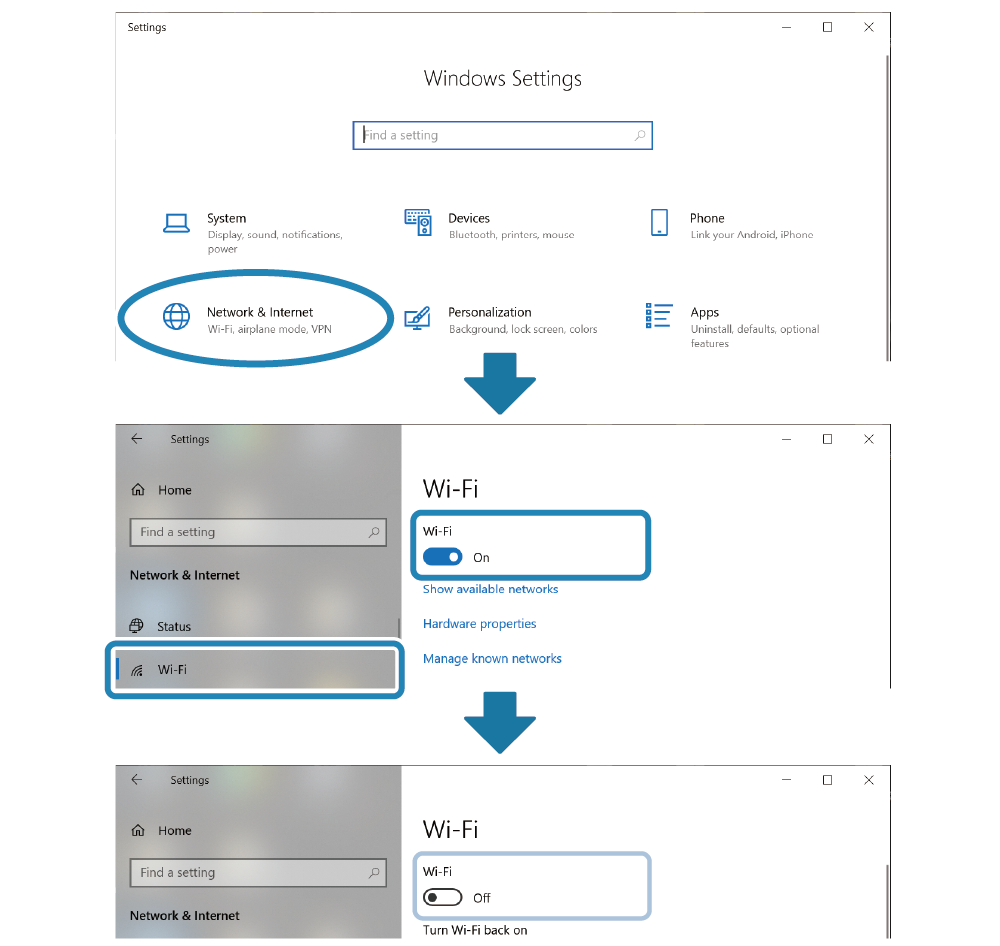Image resolution: width=1000 pixels, height=946 pixels.
Task: Open Devices settings via keyboard icon
Action: 417,222
